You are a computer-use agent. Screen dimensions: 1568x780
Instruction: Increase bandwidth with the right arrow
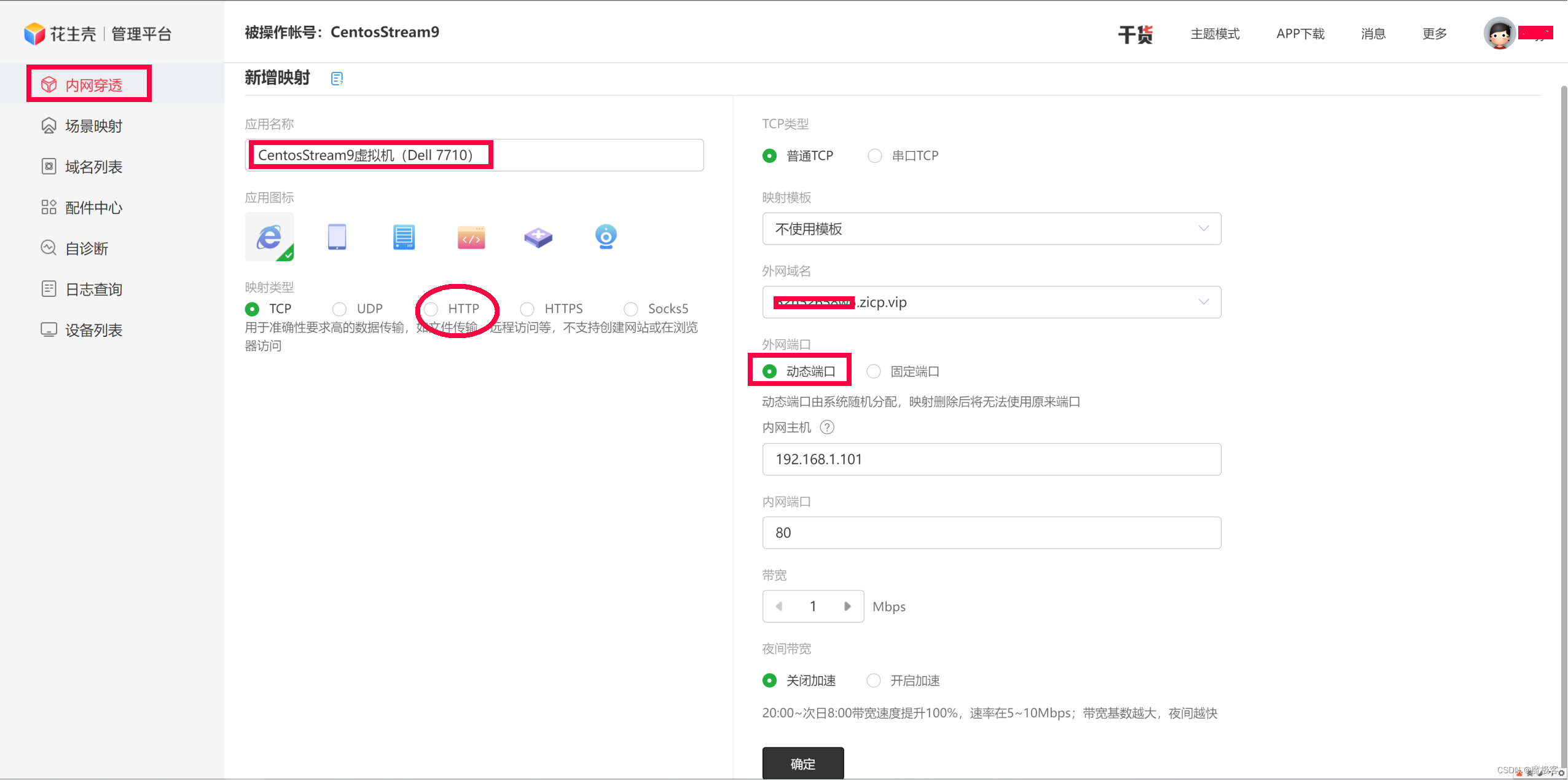847,606
